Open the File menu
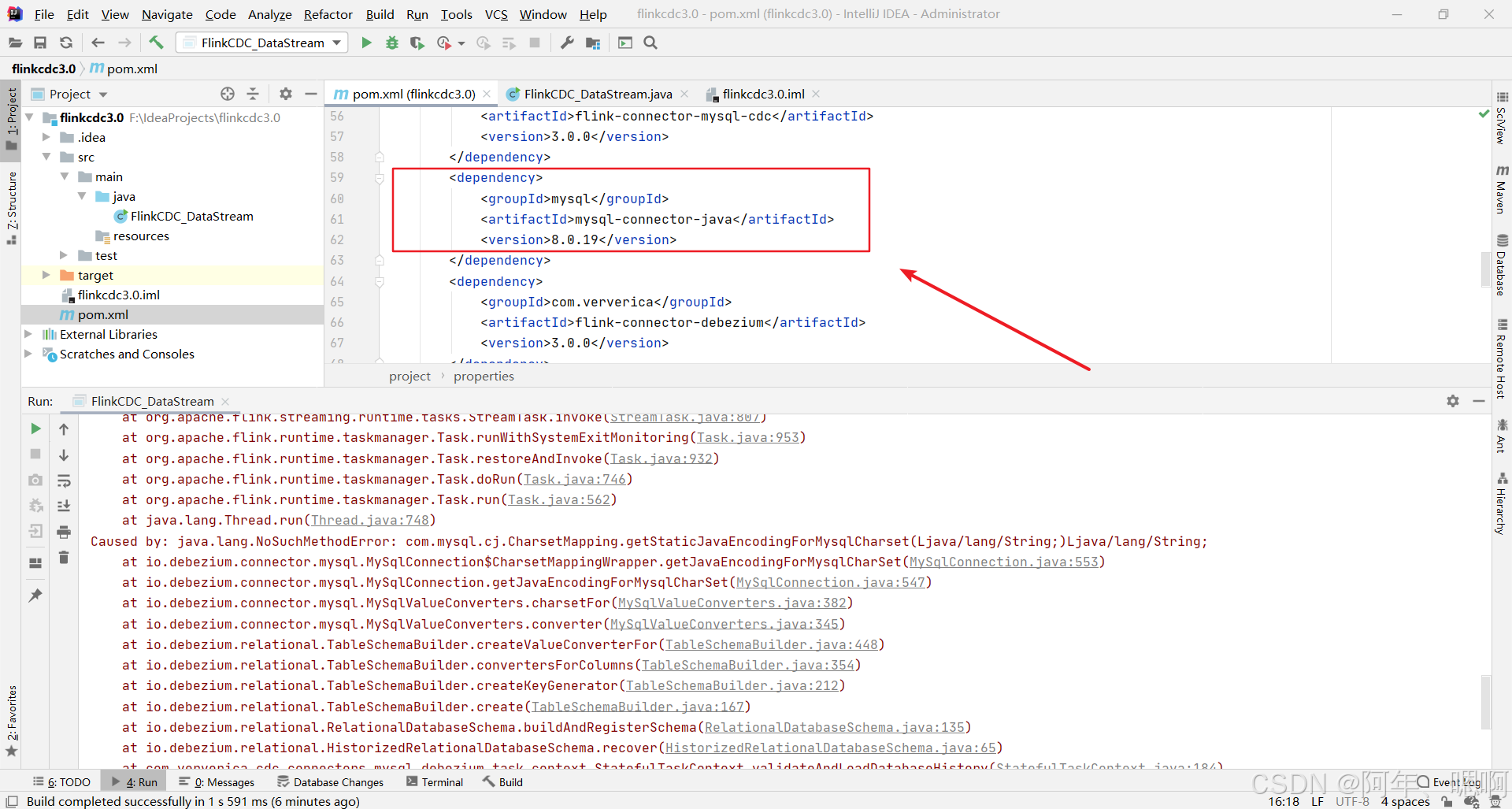The image size is (1512, 809). pyautogui.click(x=44, y=14)
